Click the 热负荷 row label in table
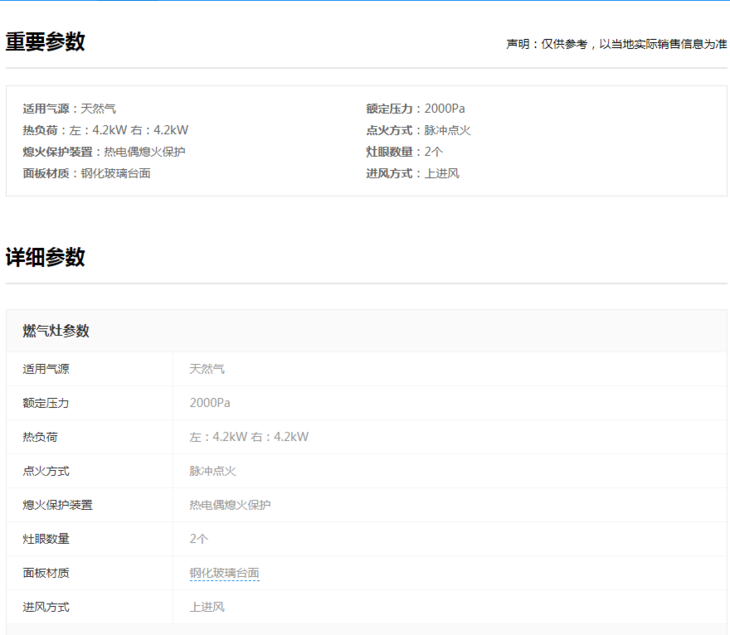The height and width of the screenshot is (635, 730). (40, 437)
